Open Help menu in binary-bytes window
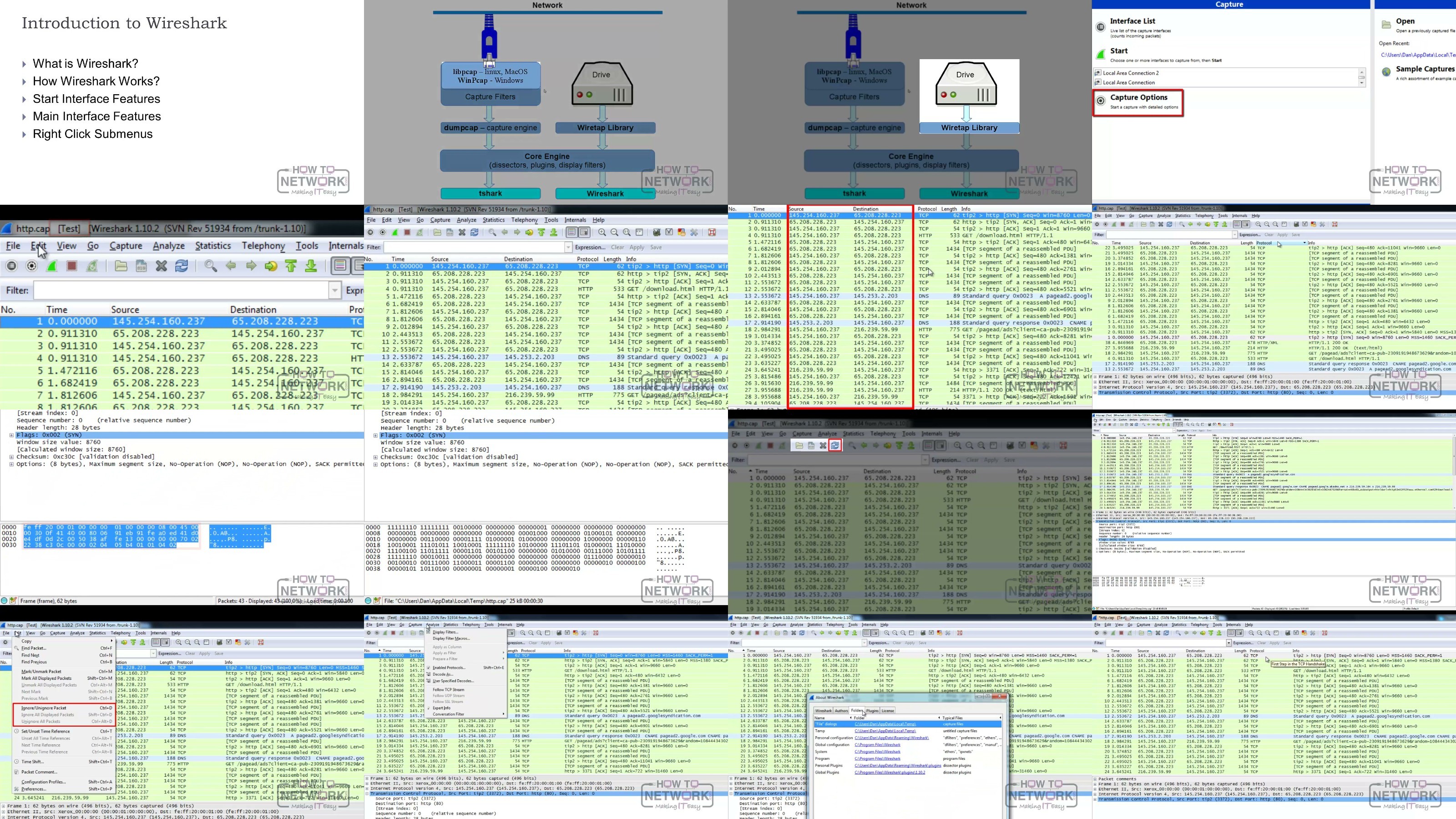This screenshot has width=1456, height=819. [x=599, y=220]
